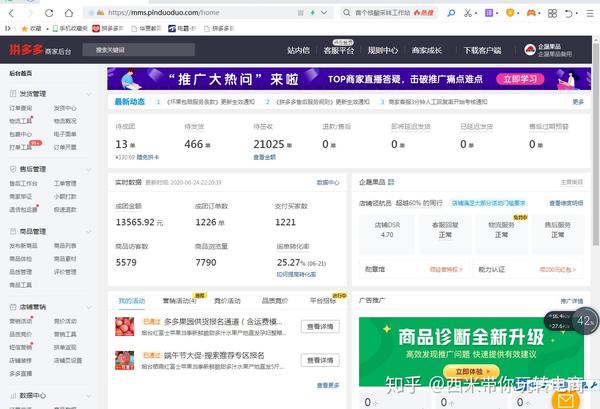Viewport: 600px width, 409px height.
Task: Collapse the 售后管理 sidebar section
Action: point(89,169)
